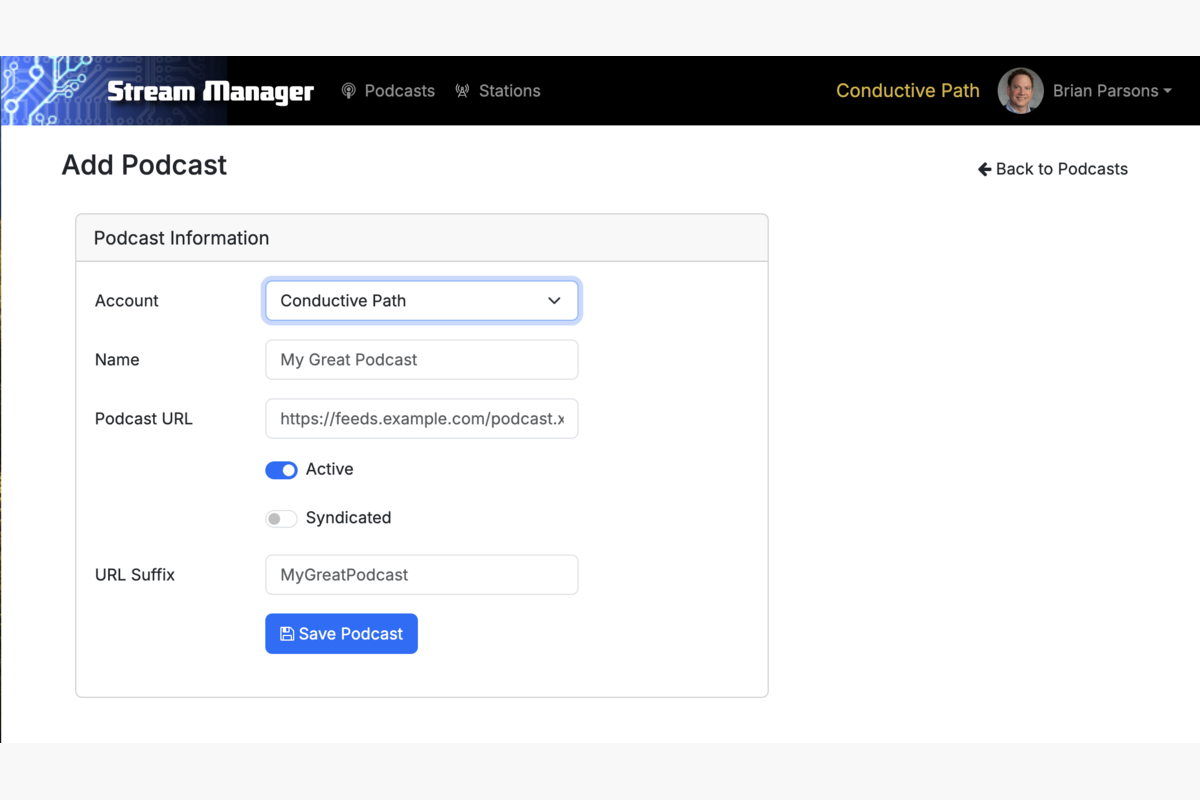Click the Save Podcast button
This screenshot has height=800, width=1200.
coord(341,633)
